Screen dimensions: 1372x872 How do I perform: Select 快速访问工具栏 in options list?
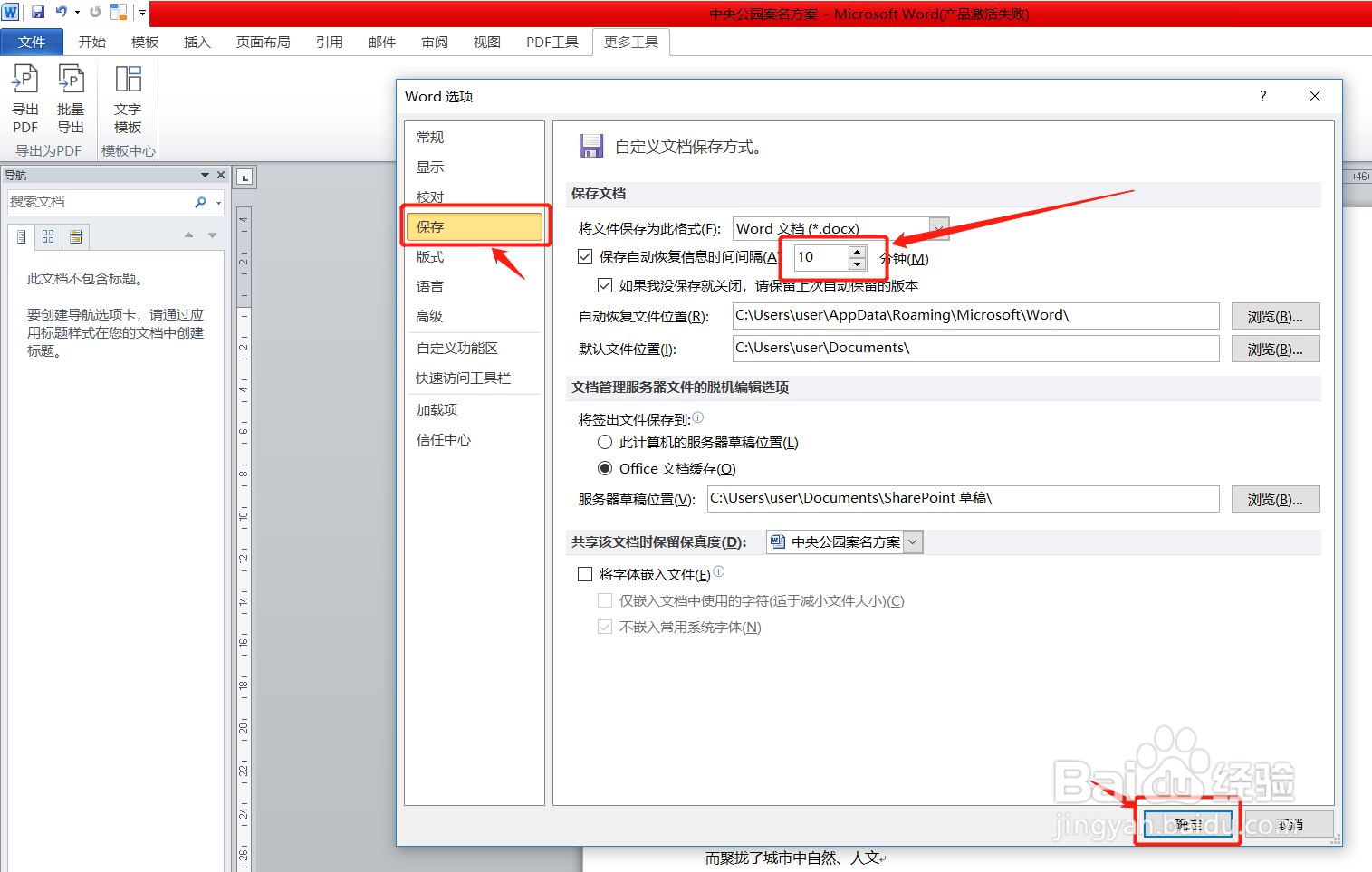(x=474, y=379)
